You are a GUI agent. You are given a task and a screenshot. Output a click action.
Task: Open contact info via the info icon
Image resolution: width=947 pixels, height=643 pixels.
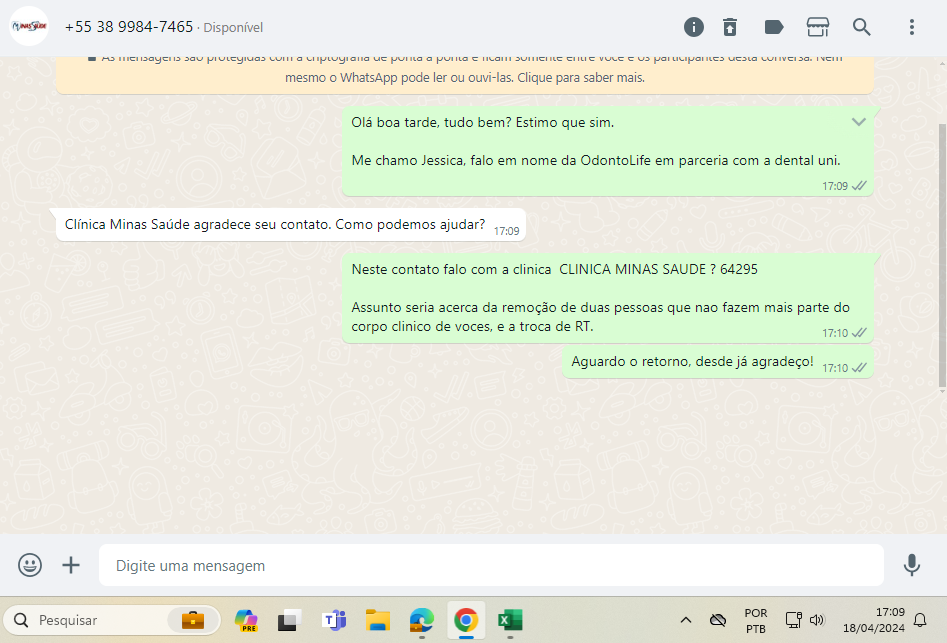coord(693,27)
